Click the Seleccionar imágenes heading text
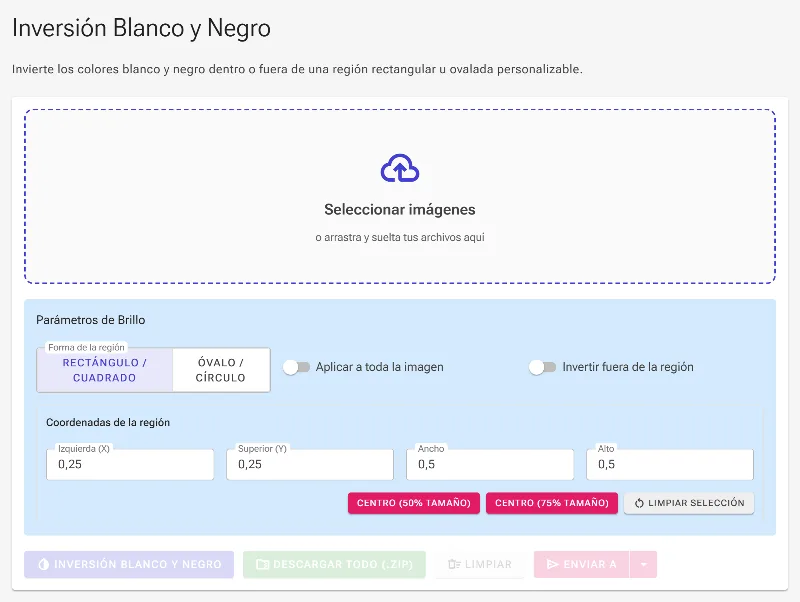The width and height of the screenshot is (800, 602). [x=400, y=210]
